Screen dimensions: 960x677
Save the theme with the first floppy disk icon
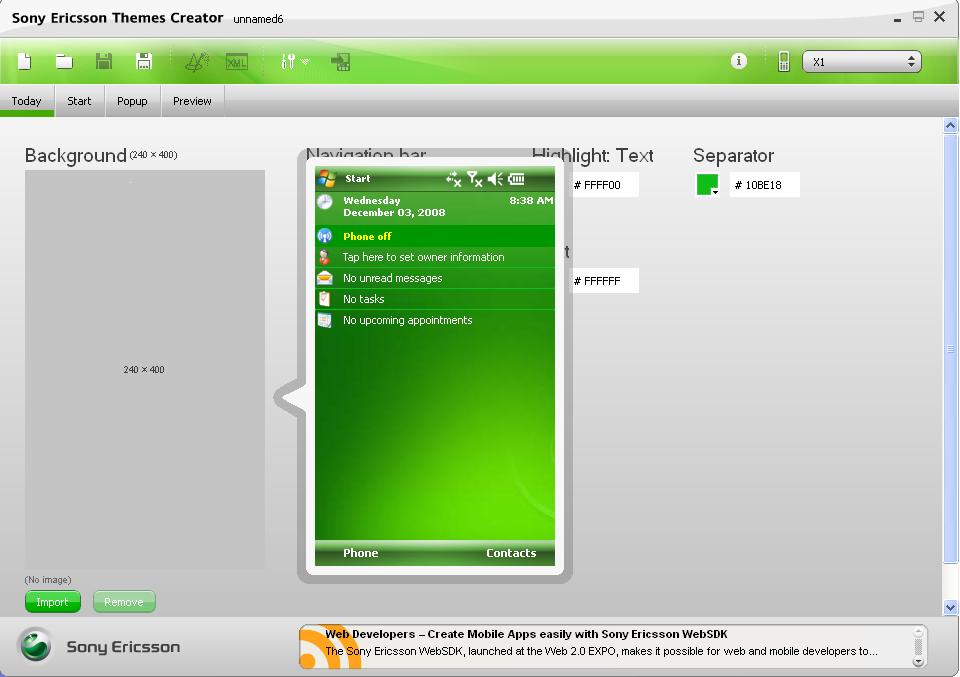coord(104,61)
